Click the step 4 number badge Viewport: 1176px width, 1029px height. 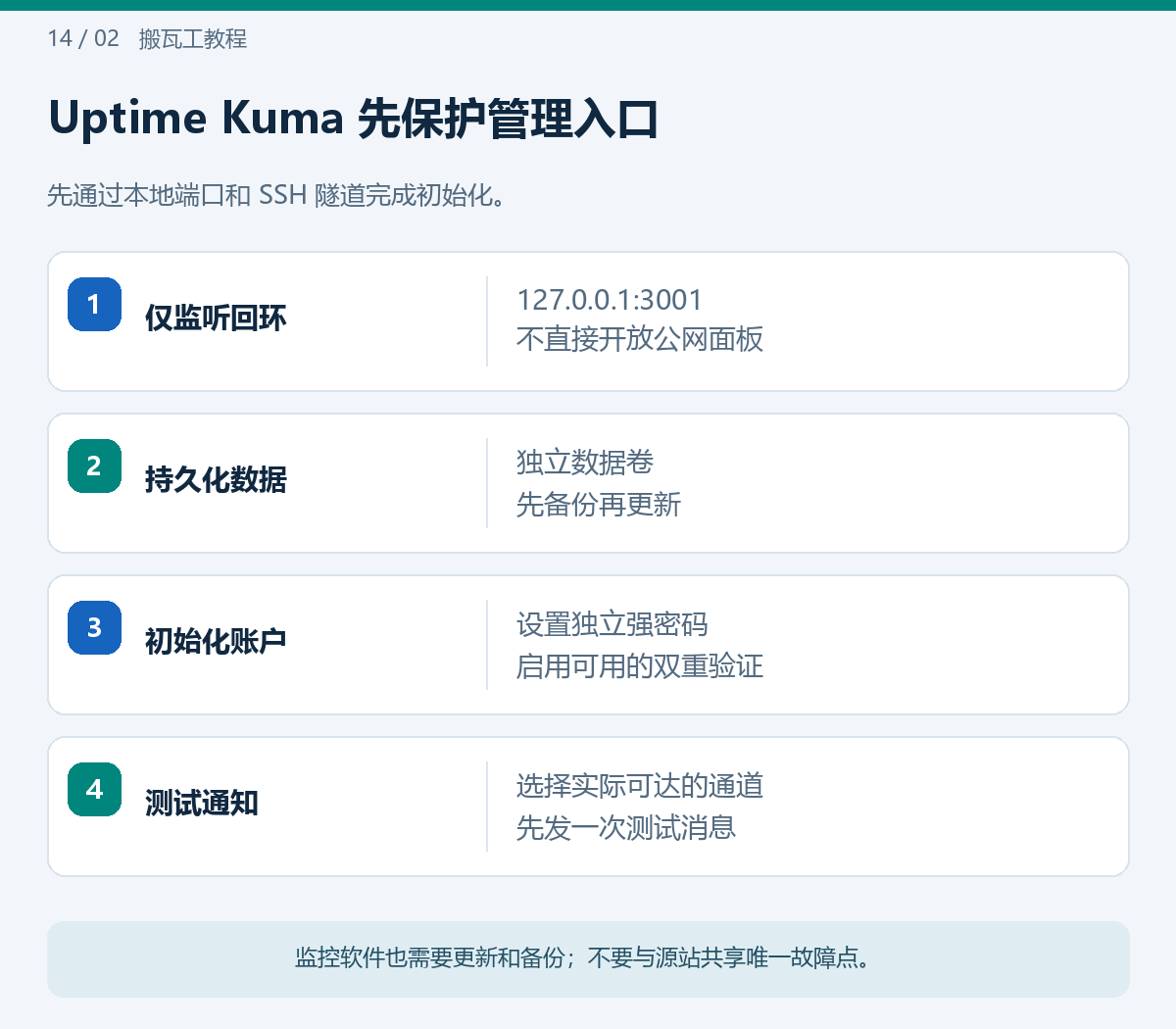click(94, 789)
